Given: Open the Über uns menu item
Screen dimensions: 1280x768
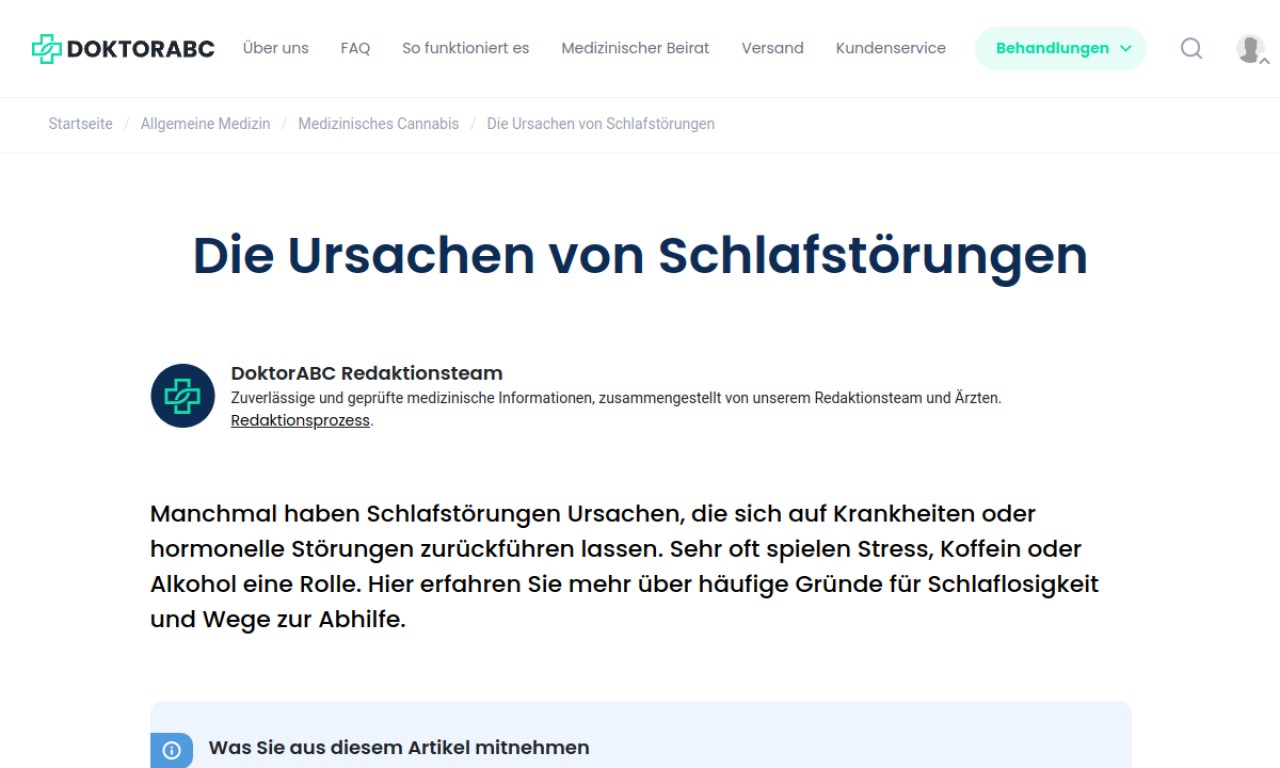Looking at the screenshot, I should point(276,48).
